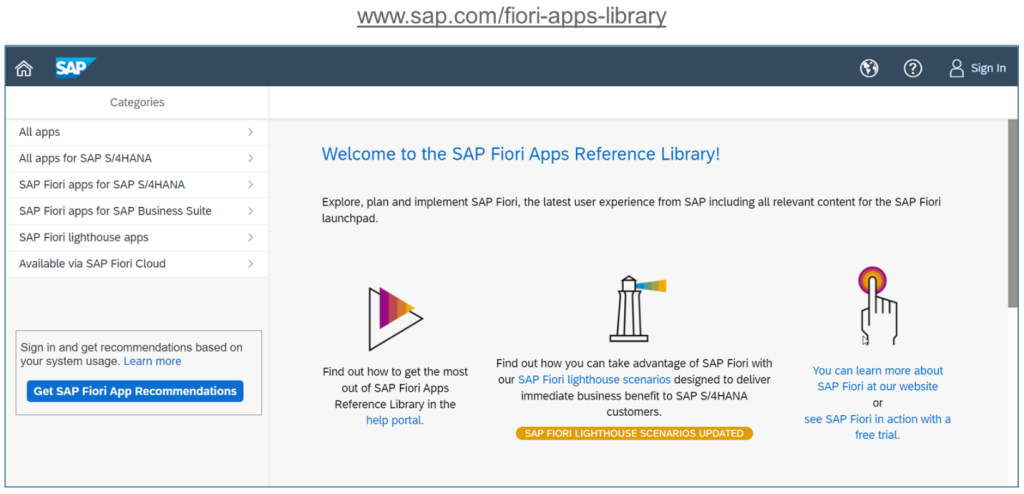Follow the help portal link
Screen dimensions: 1024x494
click(x=395, y=421)
